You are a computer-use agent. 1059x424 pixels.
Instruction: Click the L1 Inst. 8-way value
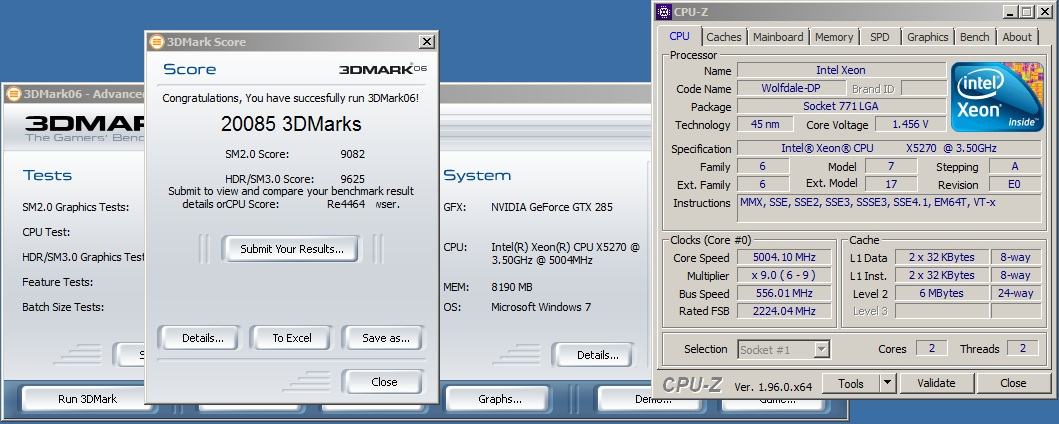1016,275
